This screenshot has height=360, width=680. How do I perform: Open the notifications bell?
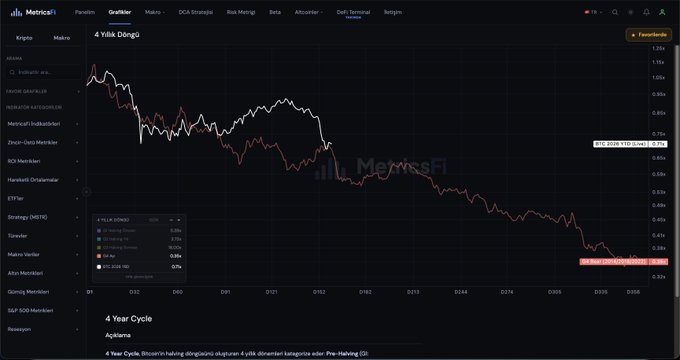pyautogui.click(x=646, y=12)
